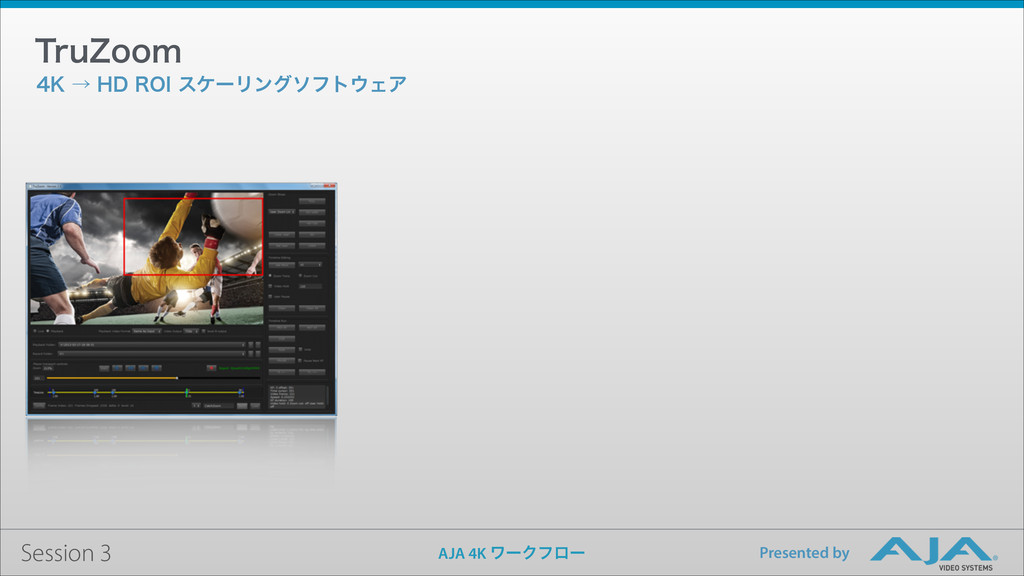Click the AJA Video Systems logo
The width and height of the screenshot is (1024, 576).
934,554
